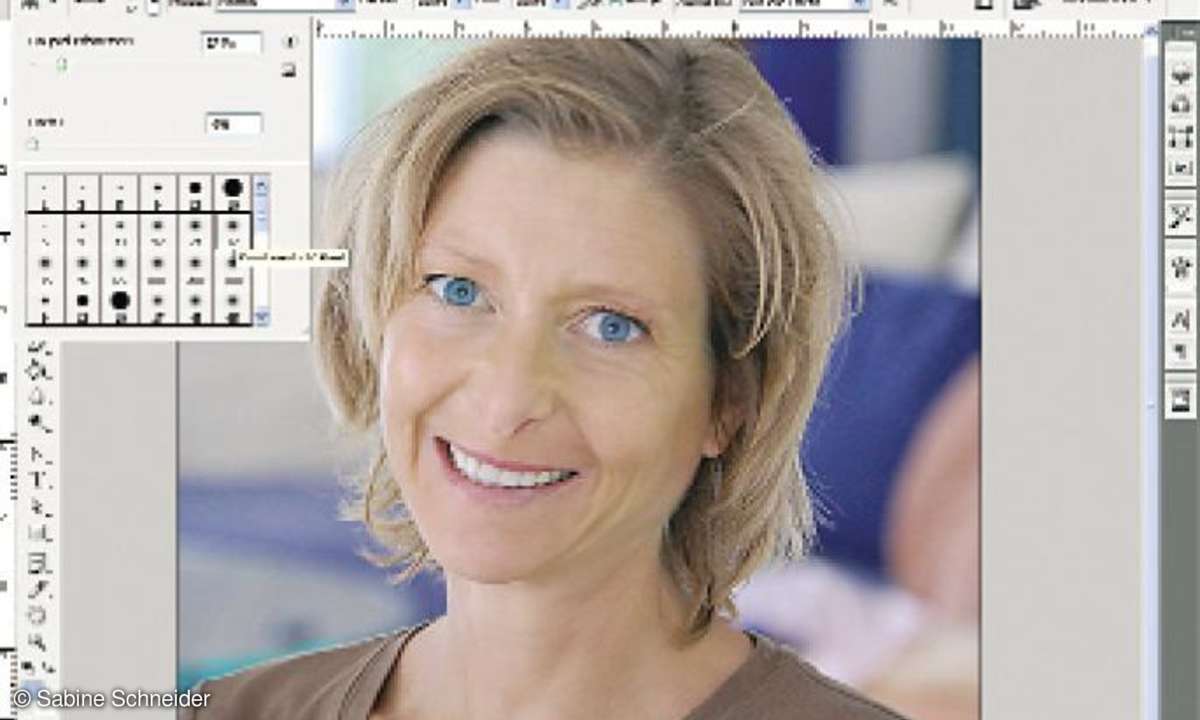1200x720 pixels.
Task: Select the Shape tool in the toolbox
Action: coord(40,533)
